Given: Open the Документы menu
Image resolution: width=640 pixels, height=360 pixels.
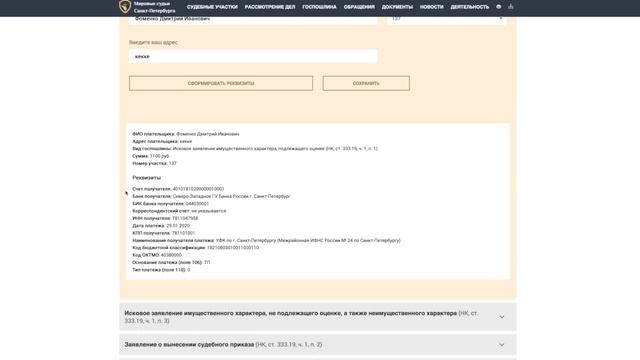Looking at the screenshot, I should pos(397,7).
